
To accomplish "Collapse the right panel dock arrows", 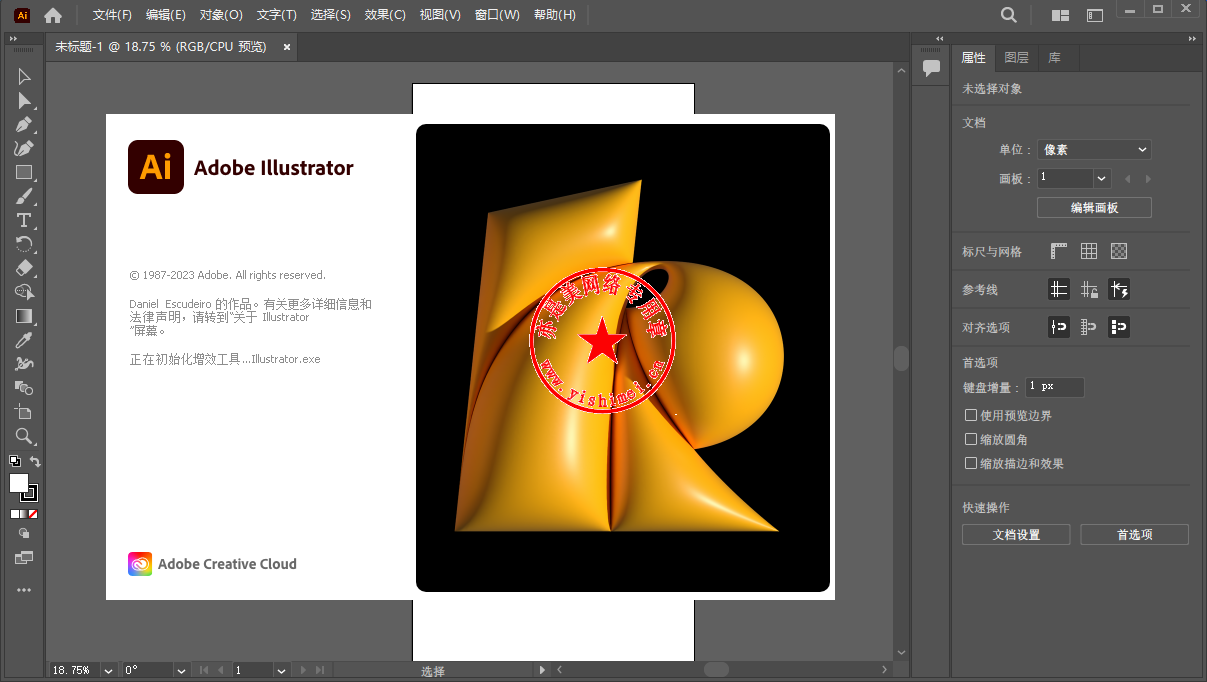I will click(1193, 38).
